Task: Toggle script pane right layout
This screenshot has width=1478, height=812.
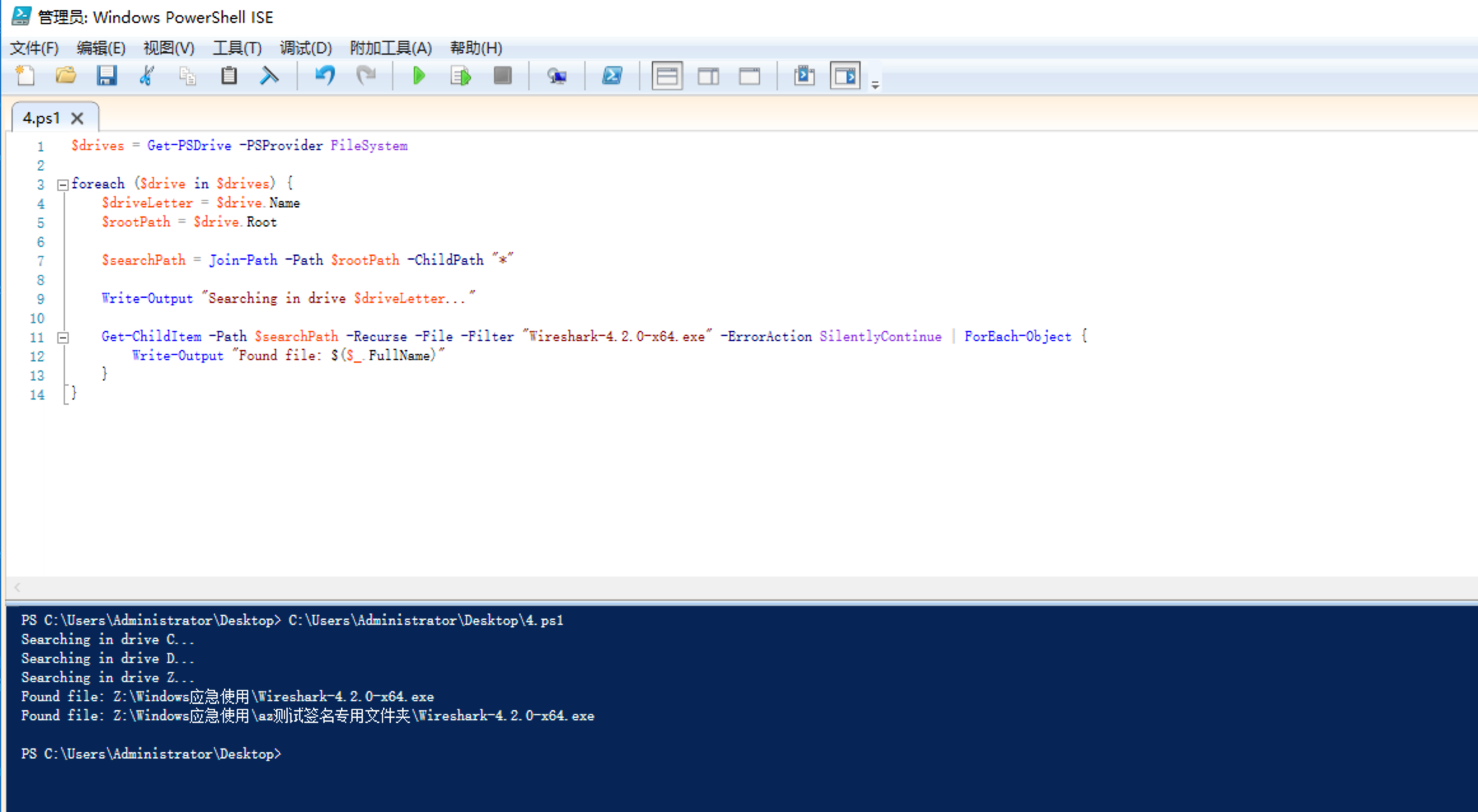Action: point(708,76)
